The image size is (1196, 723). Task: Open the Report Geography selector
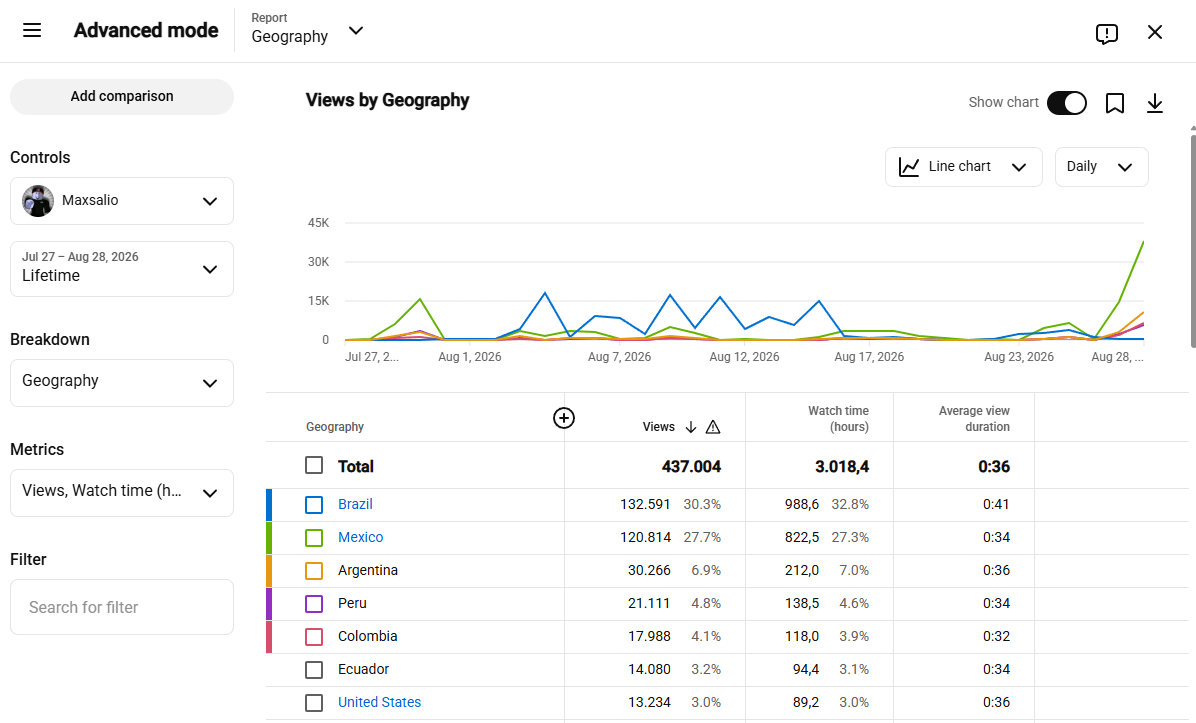click(307, 31)
